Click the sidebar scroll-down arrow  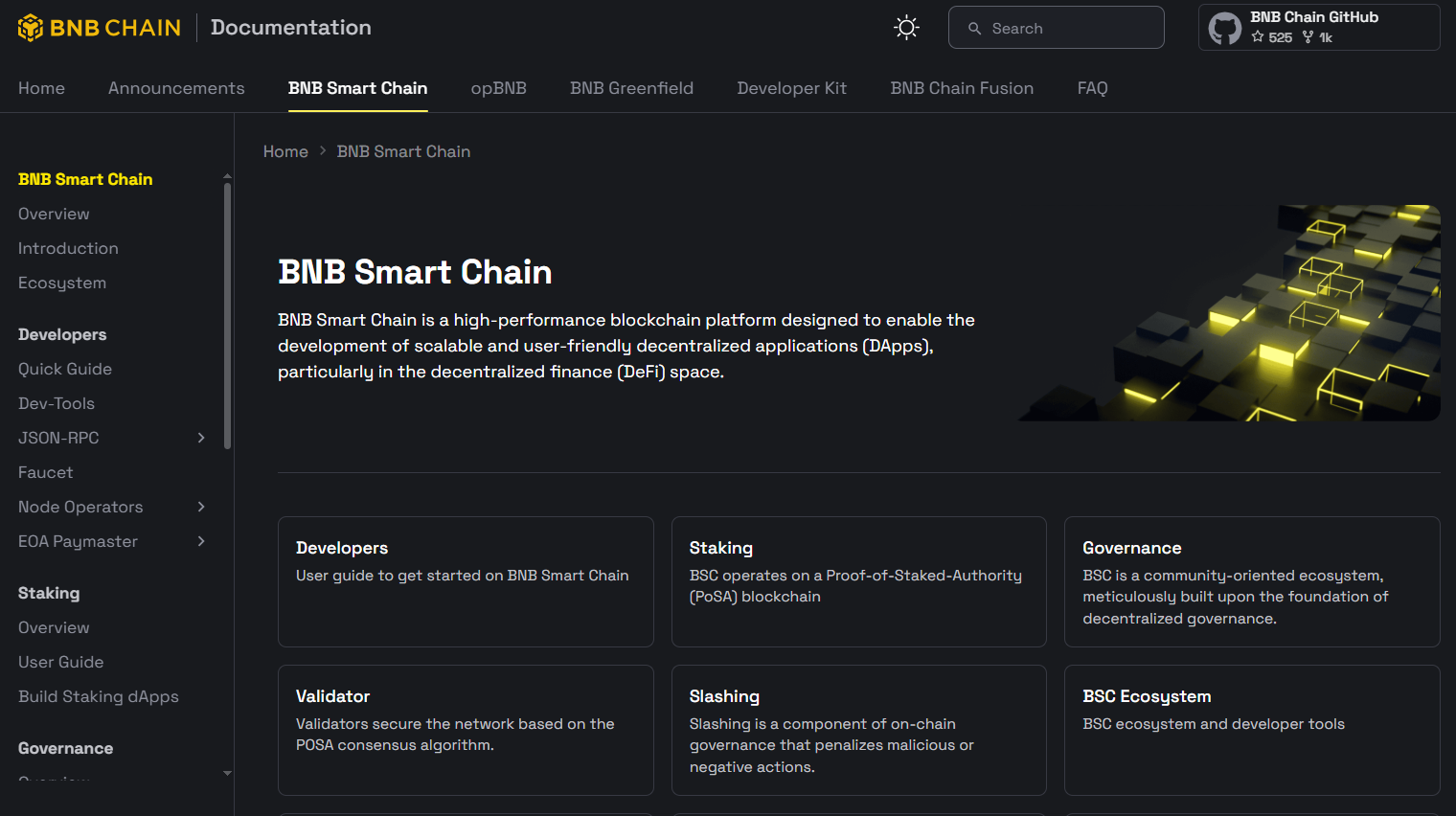[227, 773]
